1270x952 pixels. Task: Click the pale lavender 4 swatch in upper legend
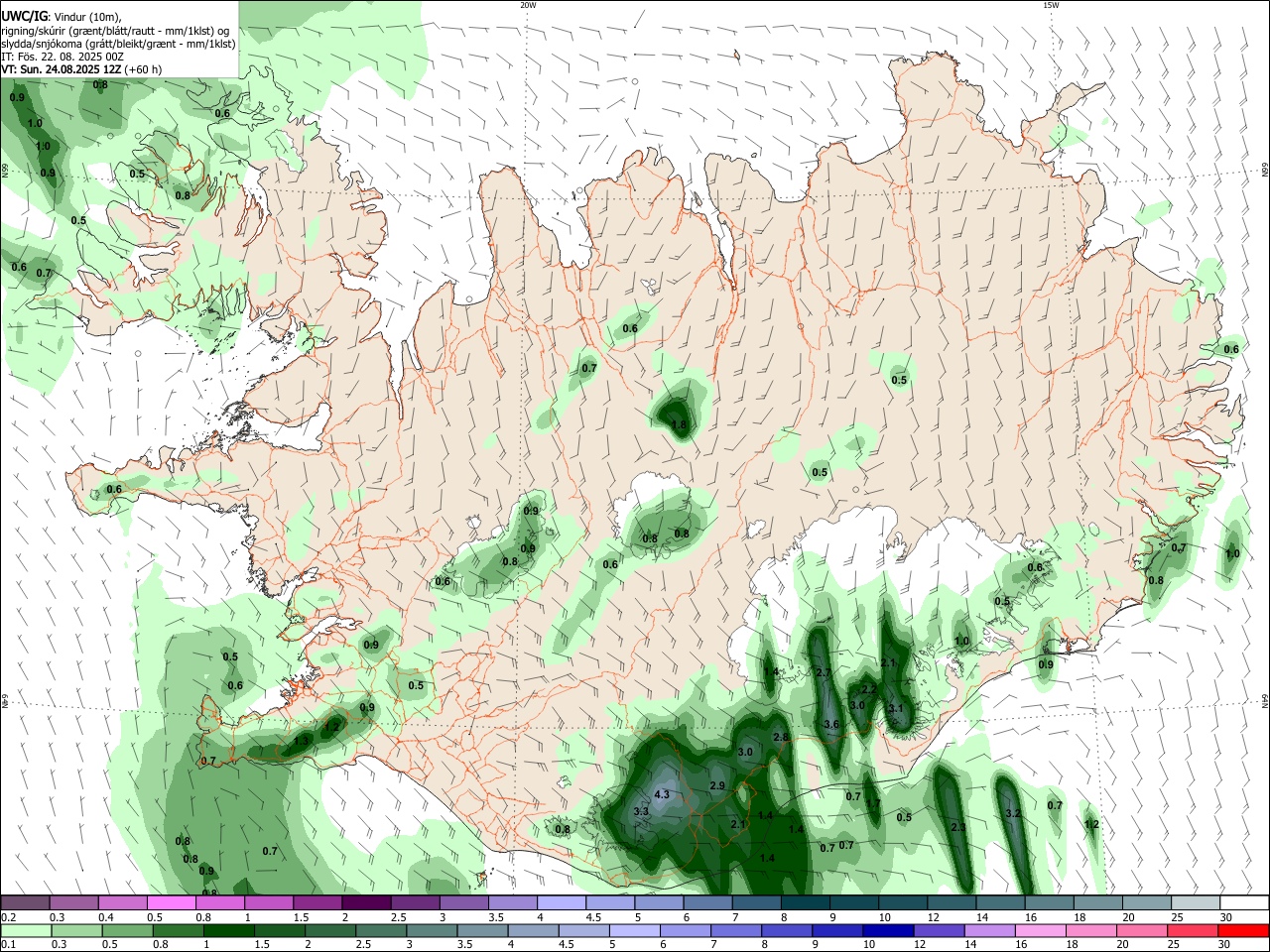(x=560, y=902)
